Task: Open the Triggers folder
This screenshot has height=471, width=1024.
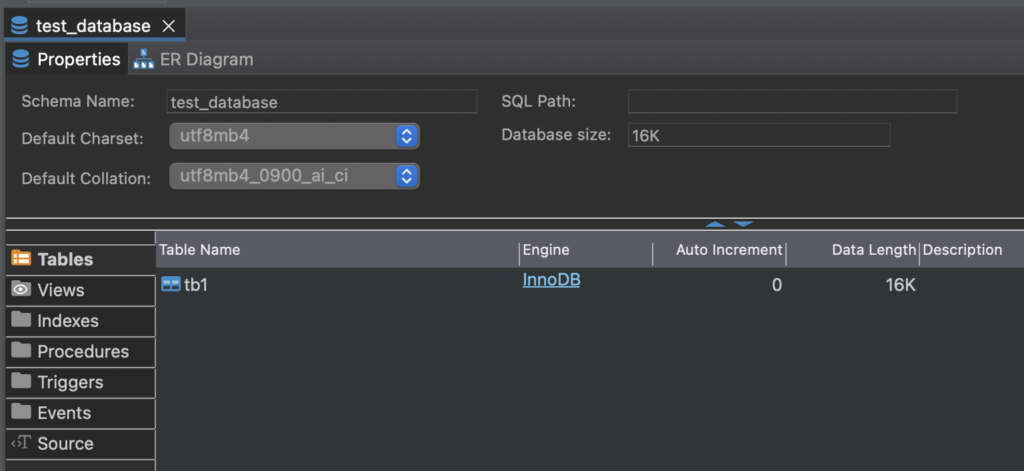Action: (70, 383)
